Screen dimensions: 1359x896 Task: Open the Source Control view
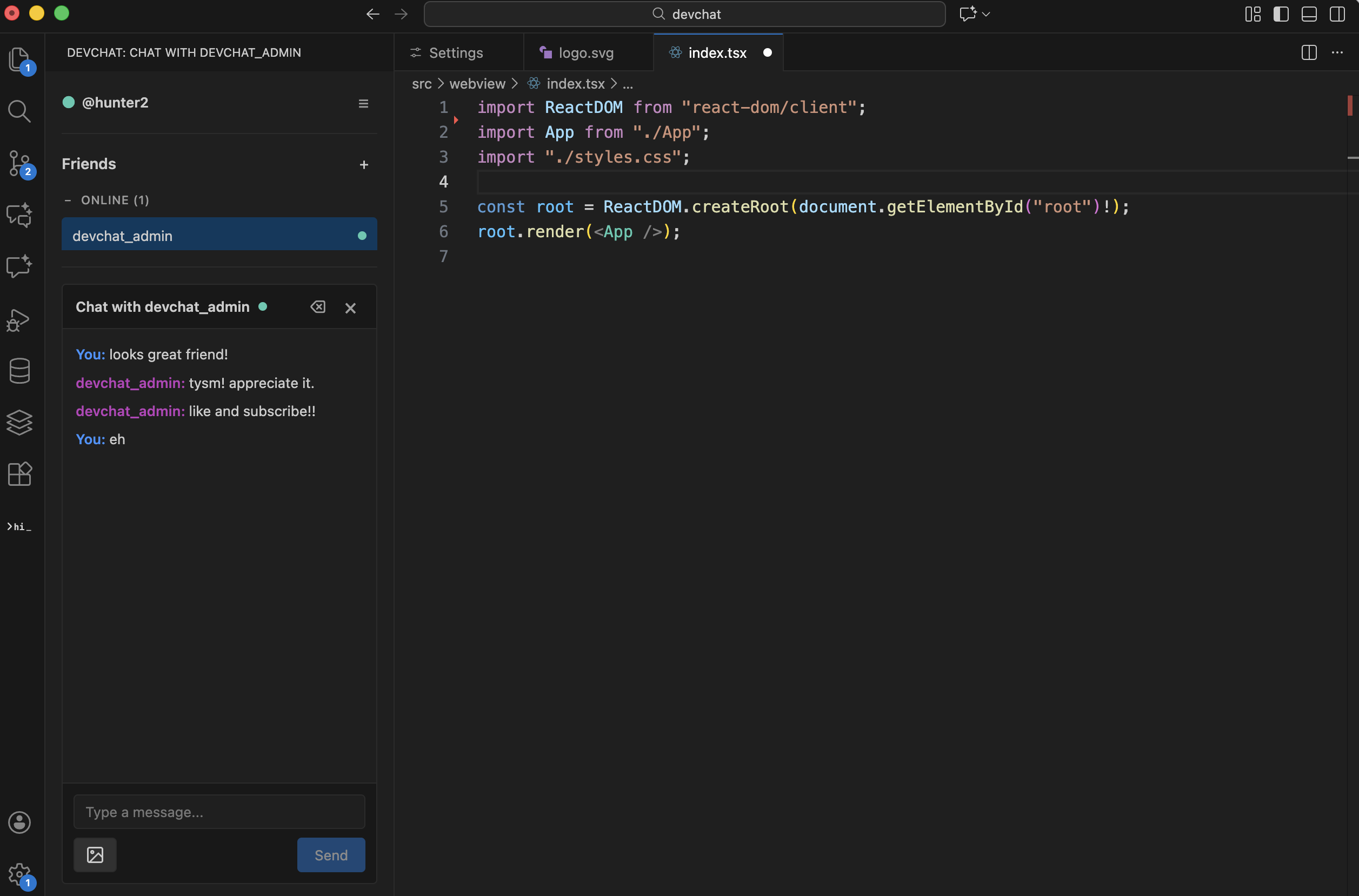click(x=20, y=164)
